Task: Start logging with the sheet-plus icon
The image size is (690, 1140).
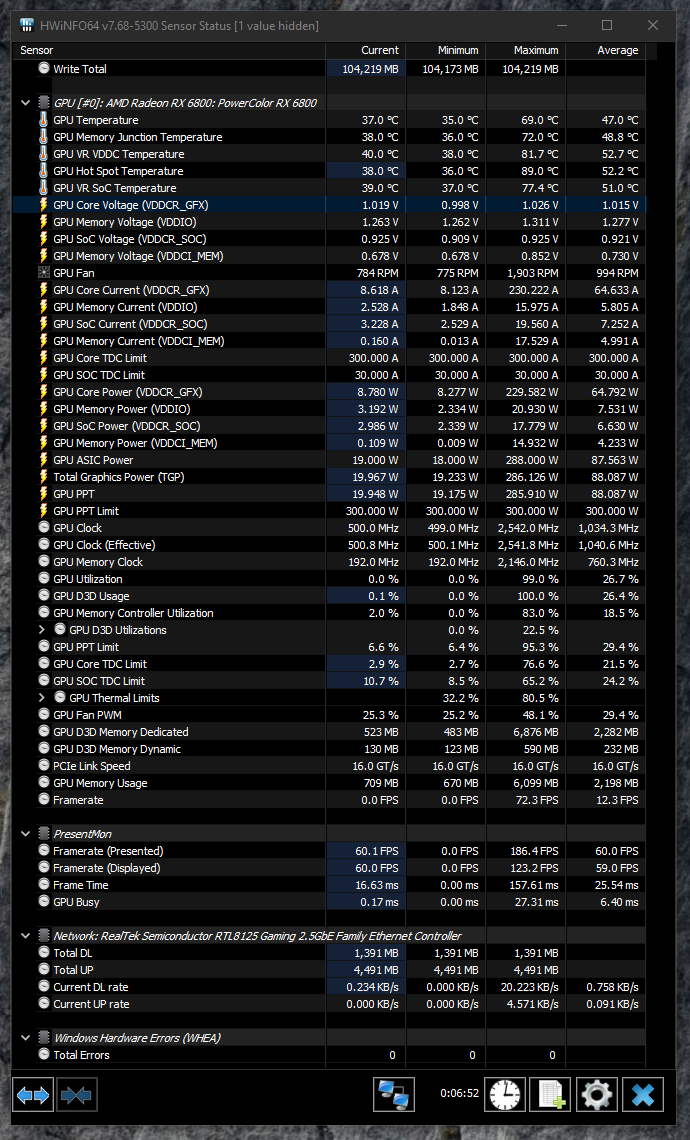Action: (550, 1094)
